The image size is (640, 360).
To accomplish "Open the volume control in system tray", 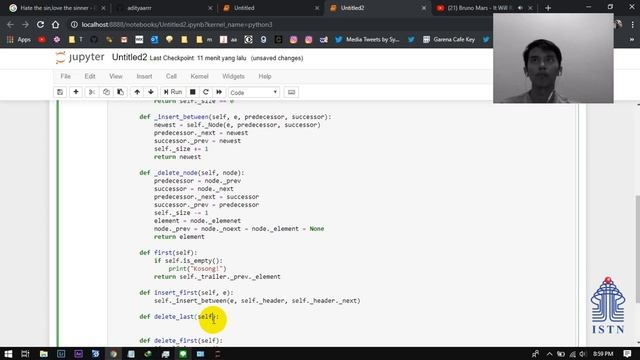I will [x=583, y=354].
